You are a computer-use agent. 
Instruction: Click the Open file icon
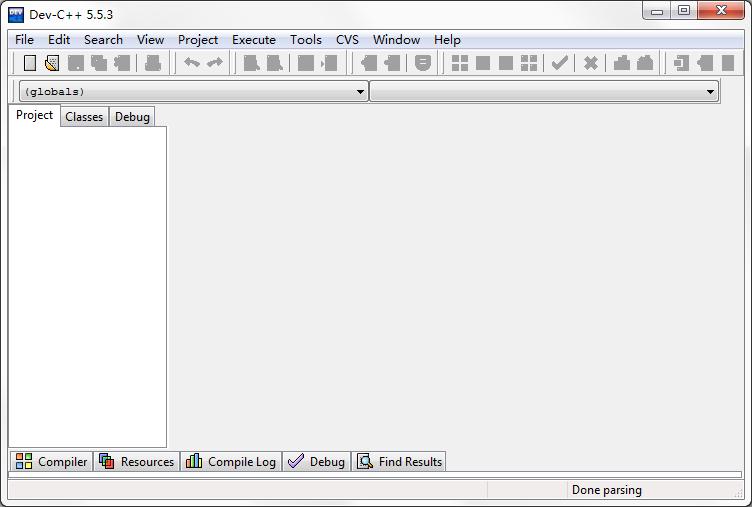coord(52,63)
